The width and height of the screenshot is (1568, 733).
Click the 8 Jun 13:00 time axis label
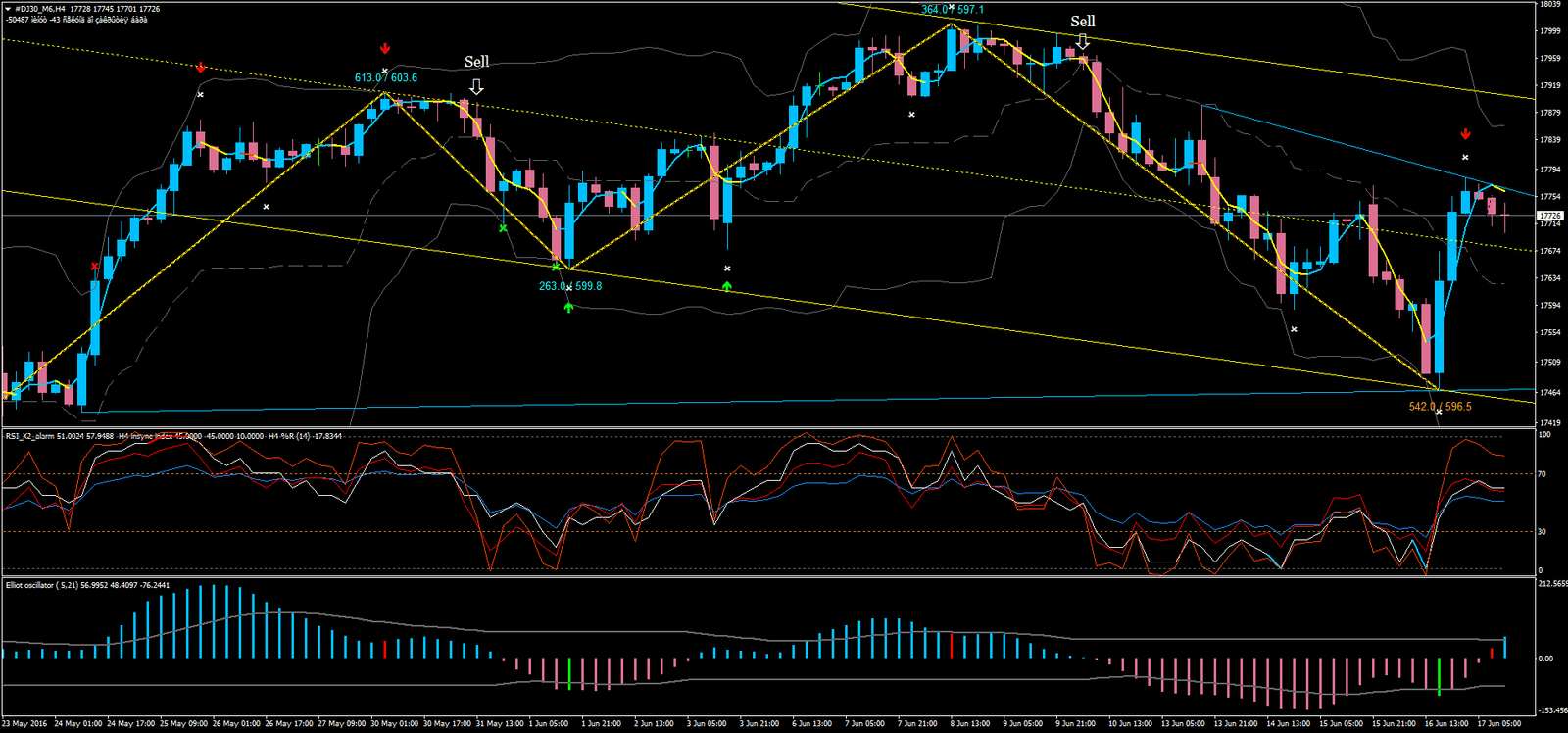tap(969, 724)
